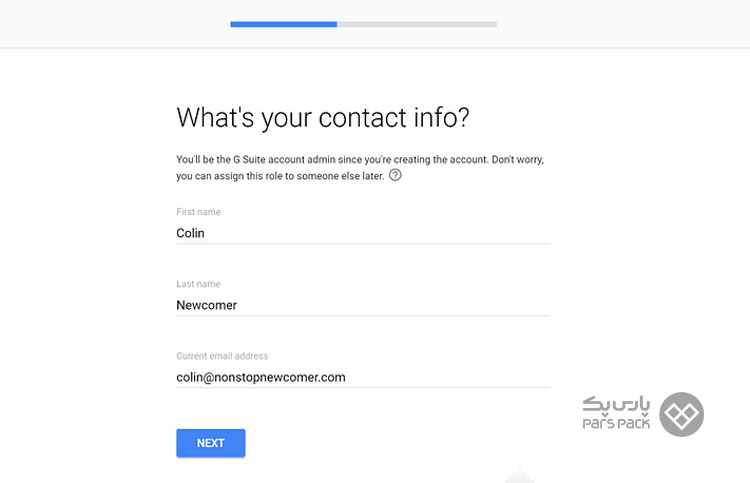750x483 pixels.
Task: Place cursor after the word Newcomer
Action: tap(237, 306)
